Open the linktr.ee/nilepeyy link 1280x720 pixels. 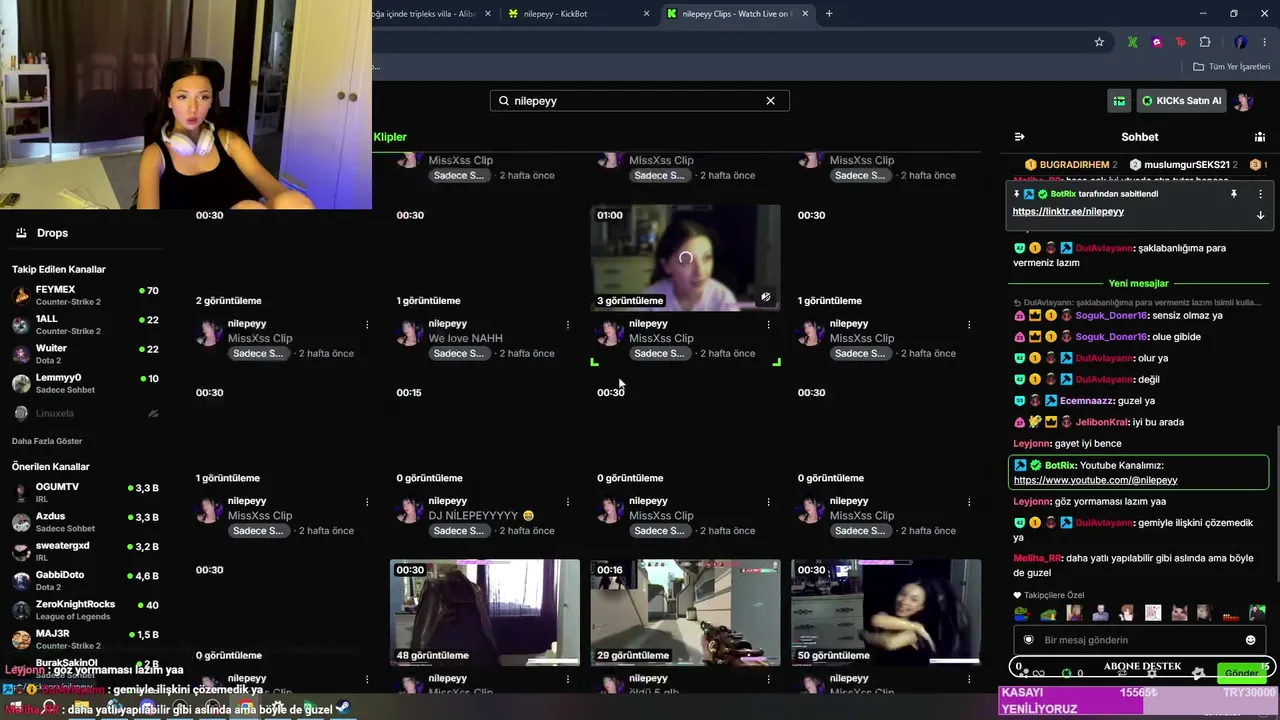[x=1068, y=212]
